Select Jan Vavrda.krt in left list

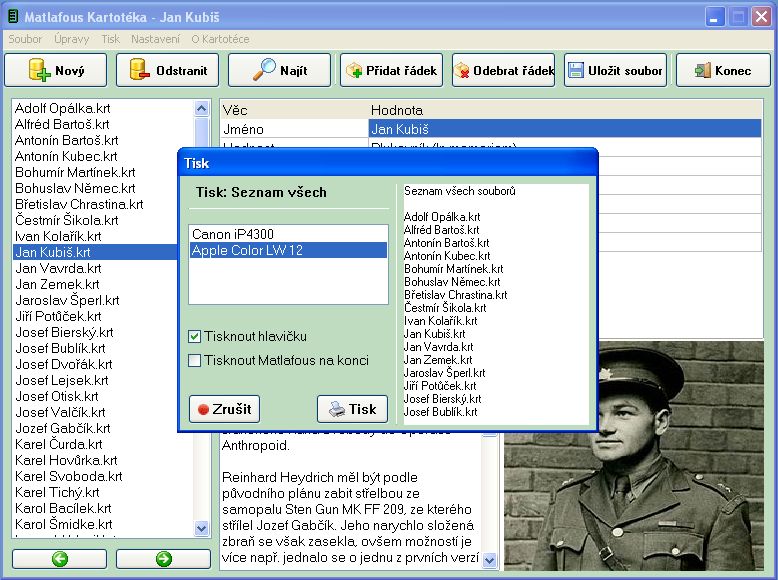(58, 268)
